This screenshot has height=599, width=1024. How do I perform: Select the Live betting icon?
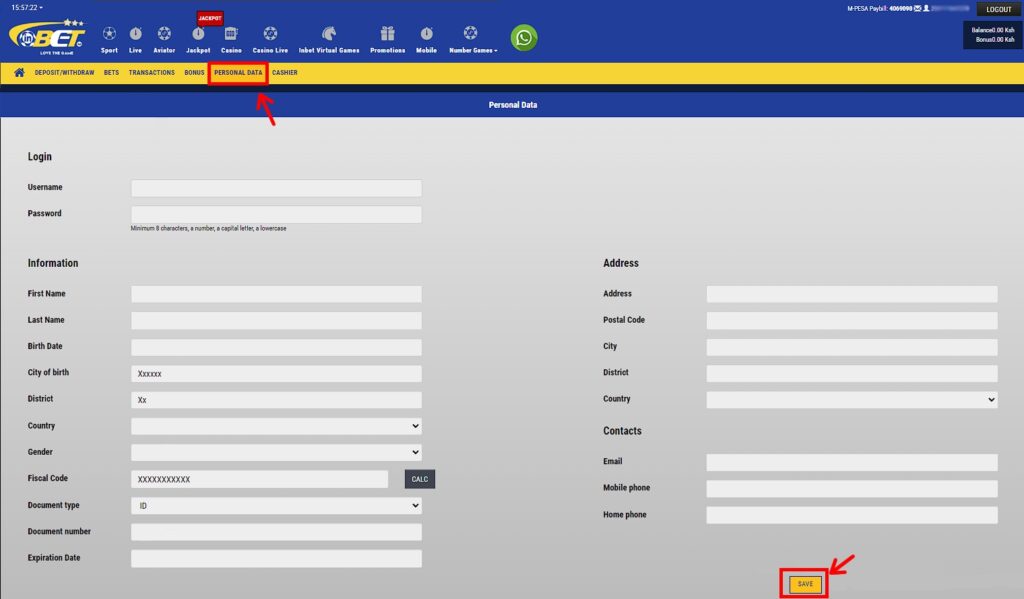click(136, 33)
